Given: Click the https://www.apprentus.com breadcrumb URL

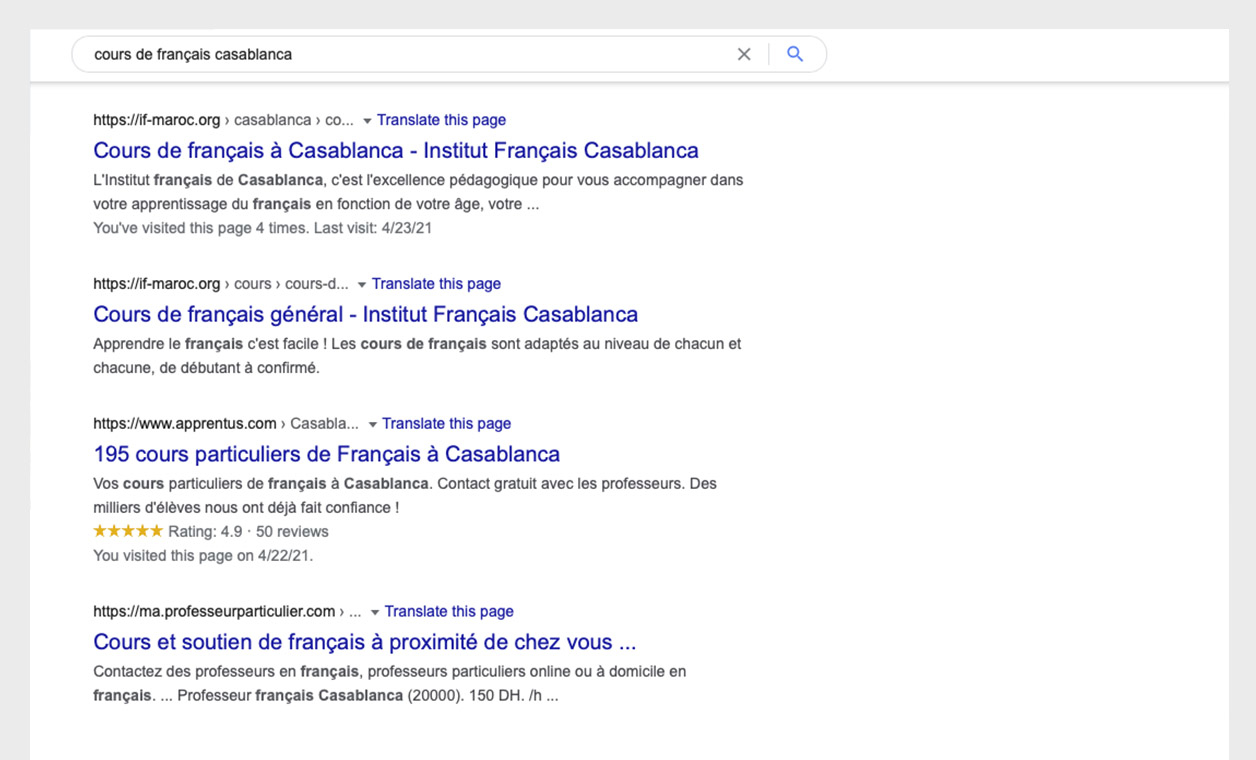Looking at the screenshot, I should (226, 424).
